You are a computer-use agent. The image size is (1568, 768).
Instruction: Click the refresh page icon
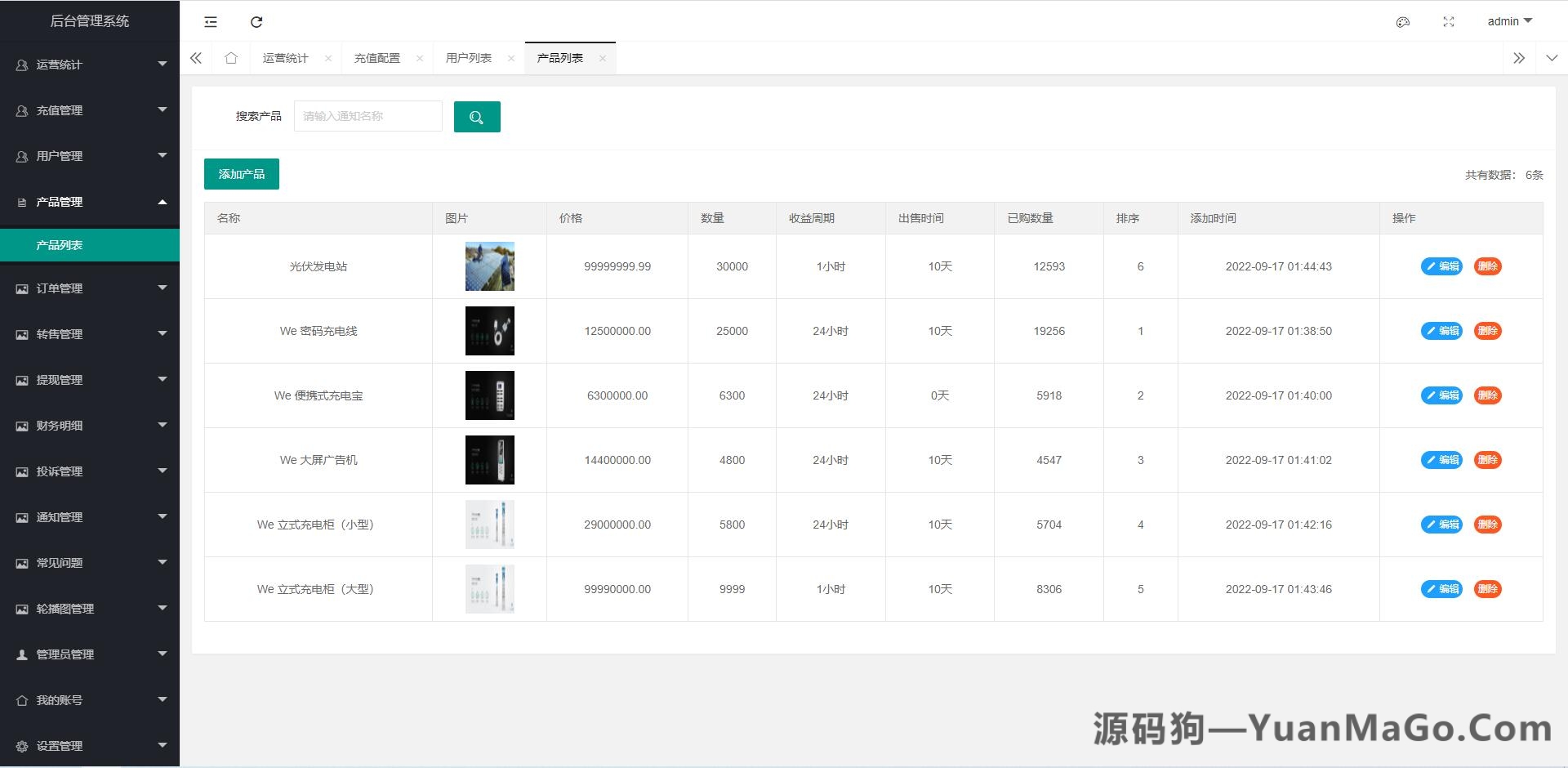click(256, 22)
